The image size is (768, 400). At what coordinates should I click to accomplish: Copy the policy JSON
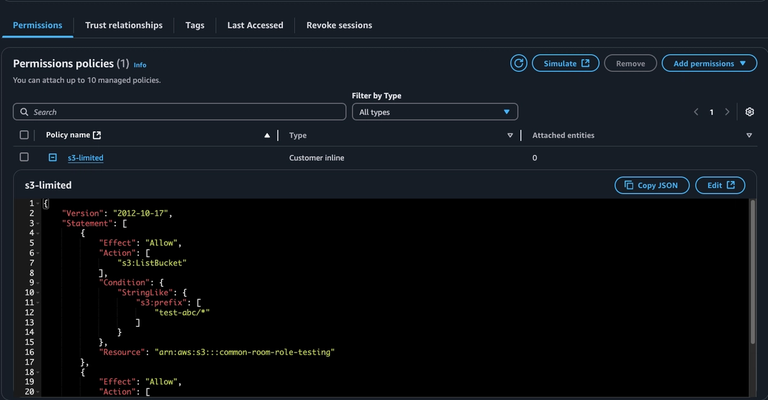pos(652,185)
